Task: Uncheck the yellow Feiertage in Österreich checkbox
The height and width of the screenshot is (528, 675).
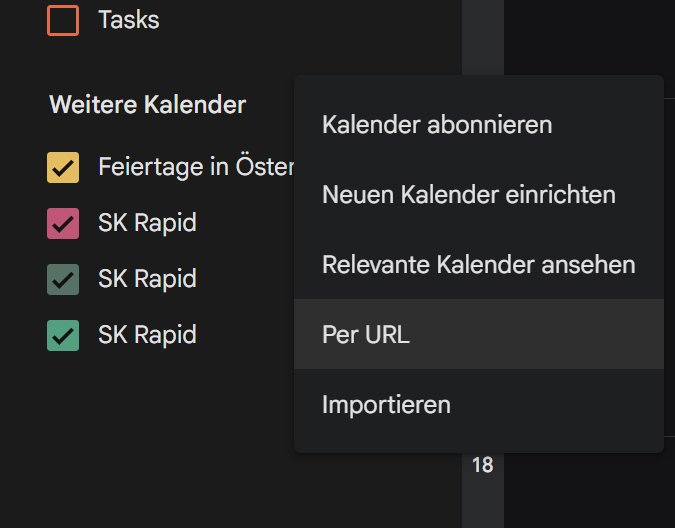Action: pos(63,167)
